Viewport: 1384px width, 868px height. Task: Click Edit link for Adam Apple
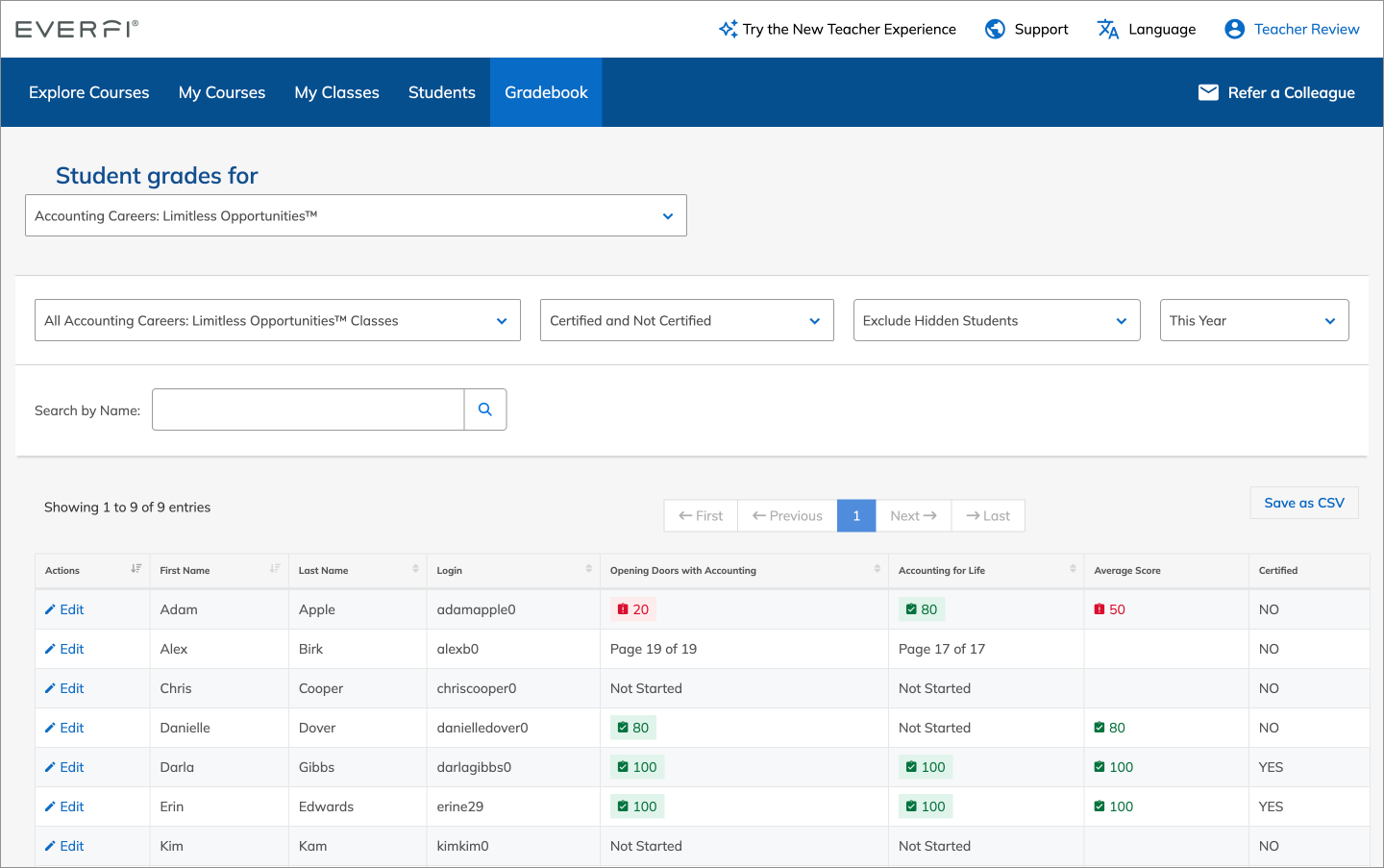[x=64, y=609]
